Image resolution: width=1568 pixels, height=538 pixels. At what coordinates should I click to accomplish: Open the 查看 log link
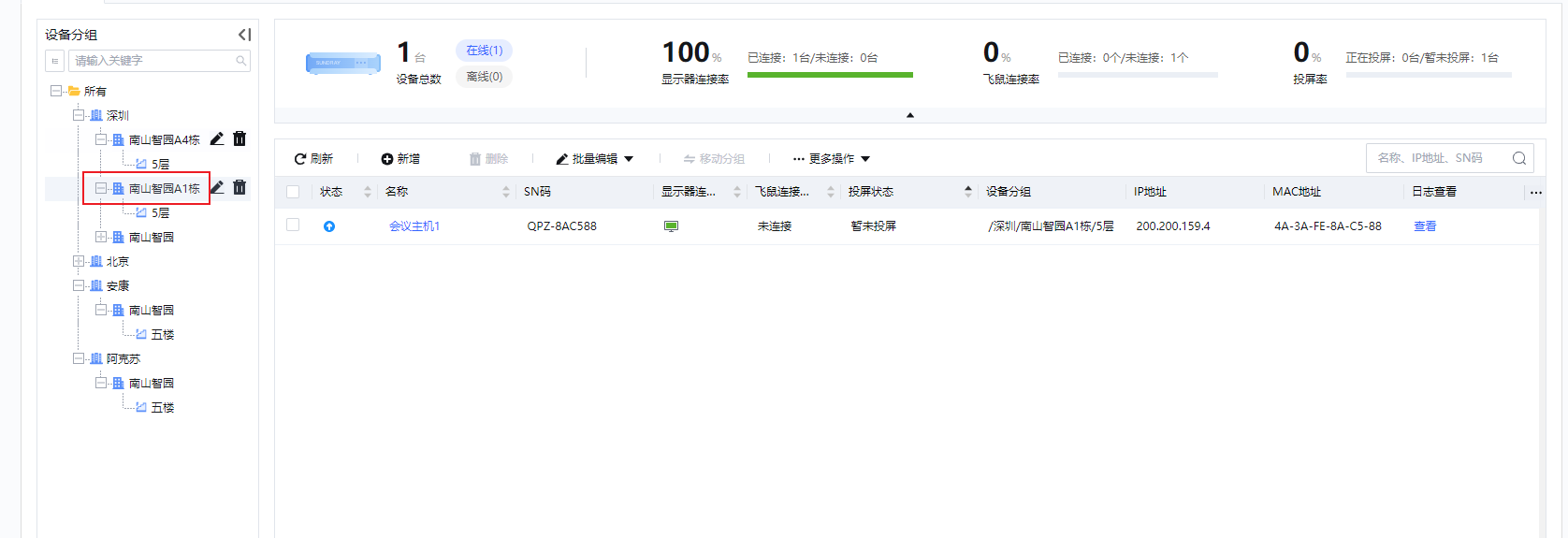[x=1424, y=226]
